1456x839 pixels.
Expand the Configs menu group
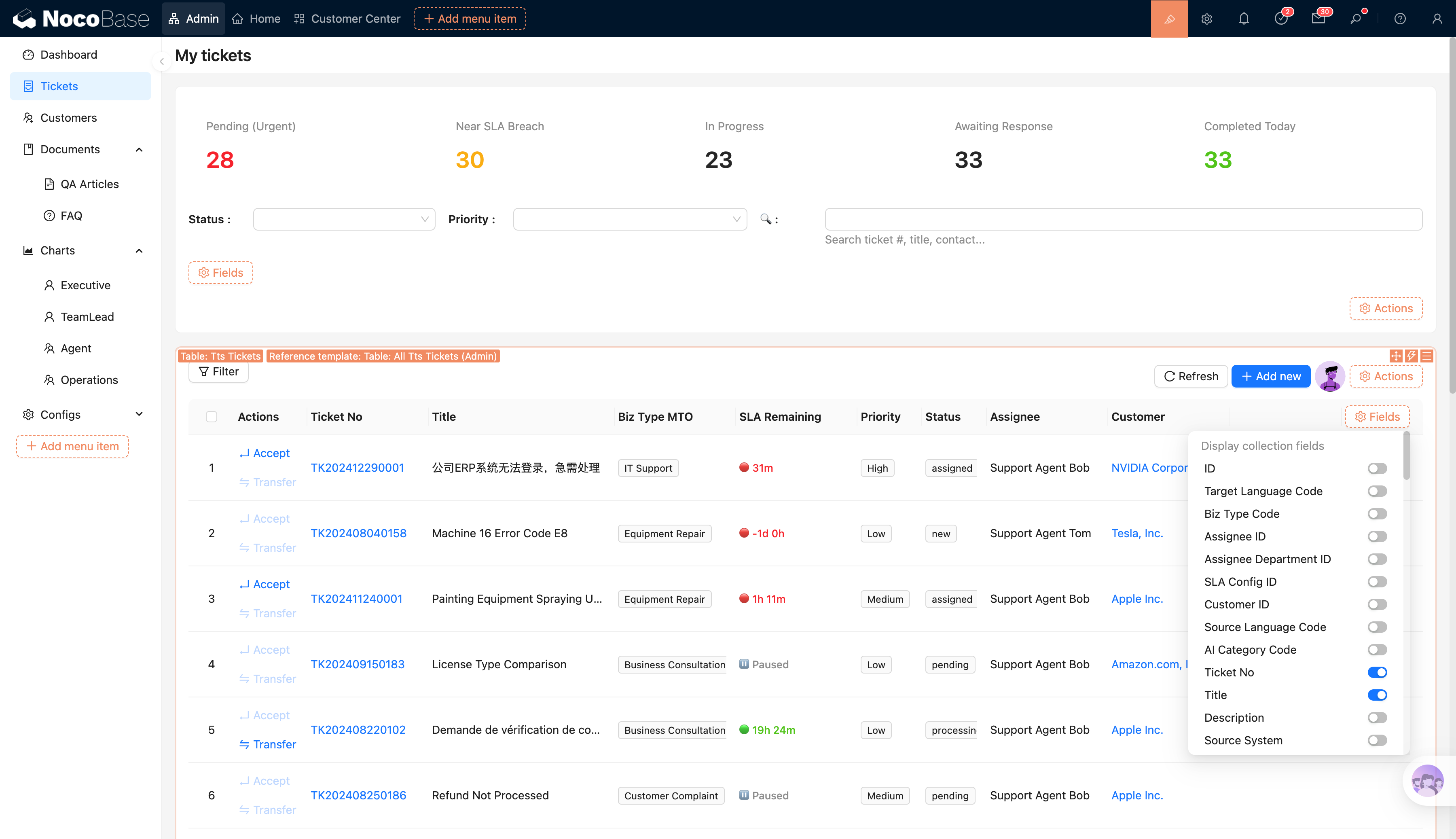point(80,415)
